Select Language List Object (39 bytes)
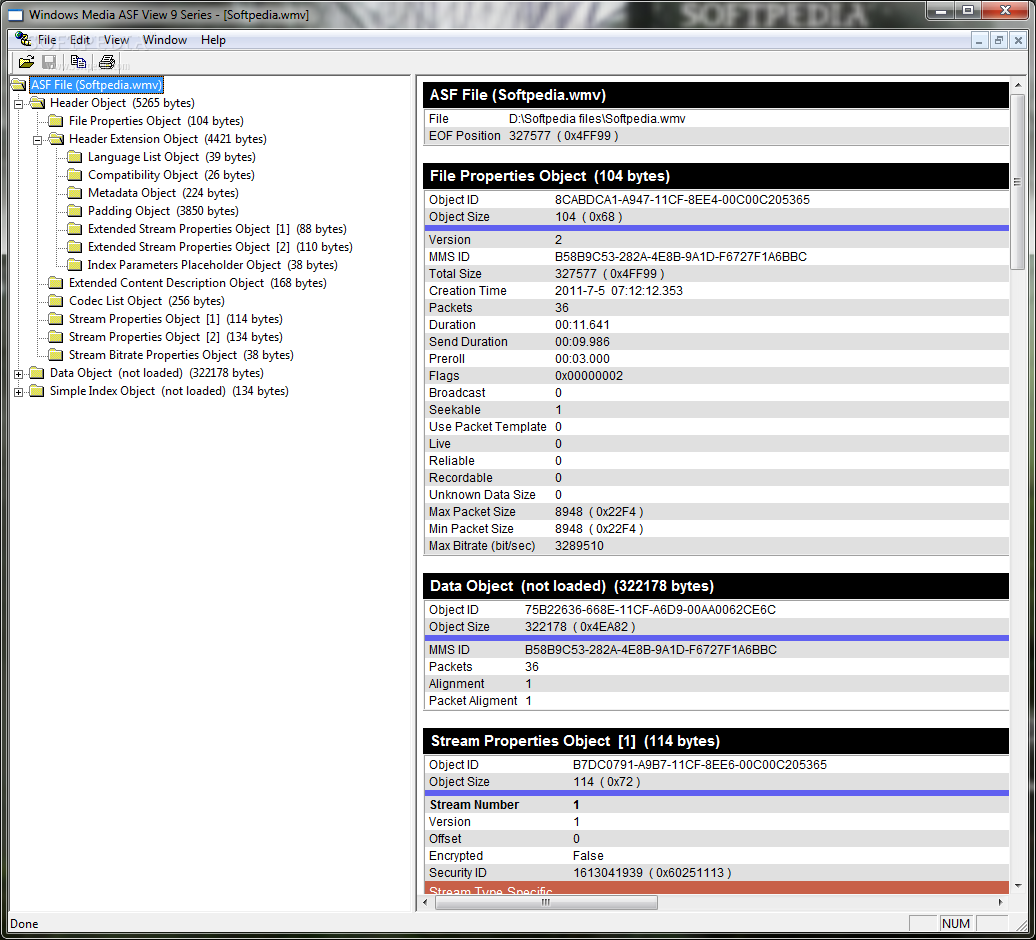Image resolution: width=1036 pixels, height=940 pixels. (x=172, y=157)
